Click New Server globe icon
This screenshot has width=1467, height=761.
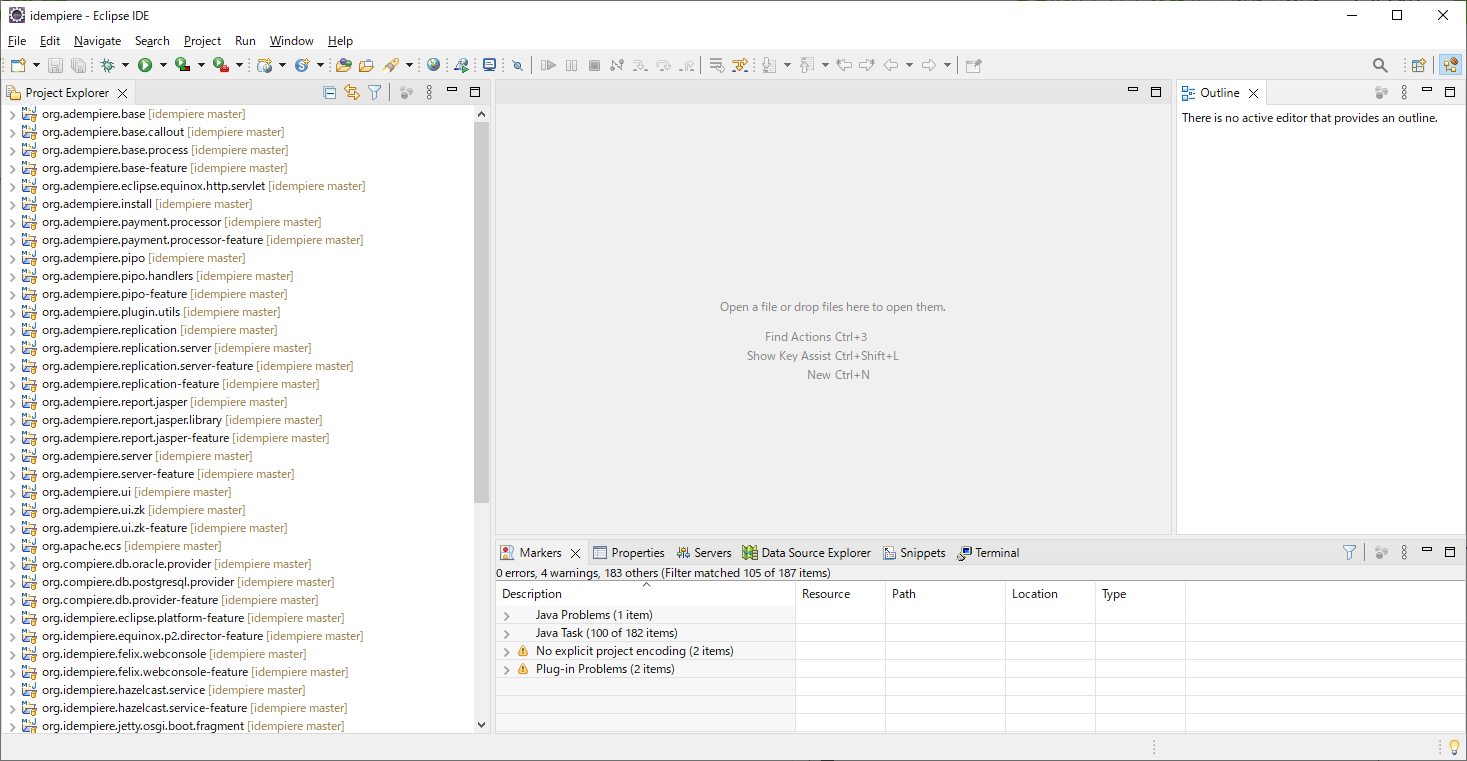point(264,65)
